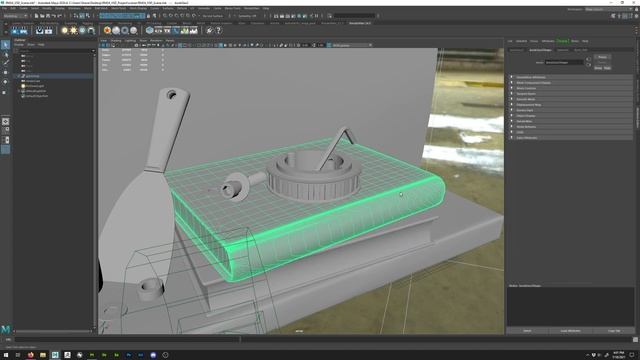Viewport: 640px width, 360px height.
Task: Expand the Displacement Map section
Action: [571, 104]
